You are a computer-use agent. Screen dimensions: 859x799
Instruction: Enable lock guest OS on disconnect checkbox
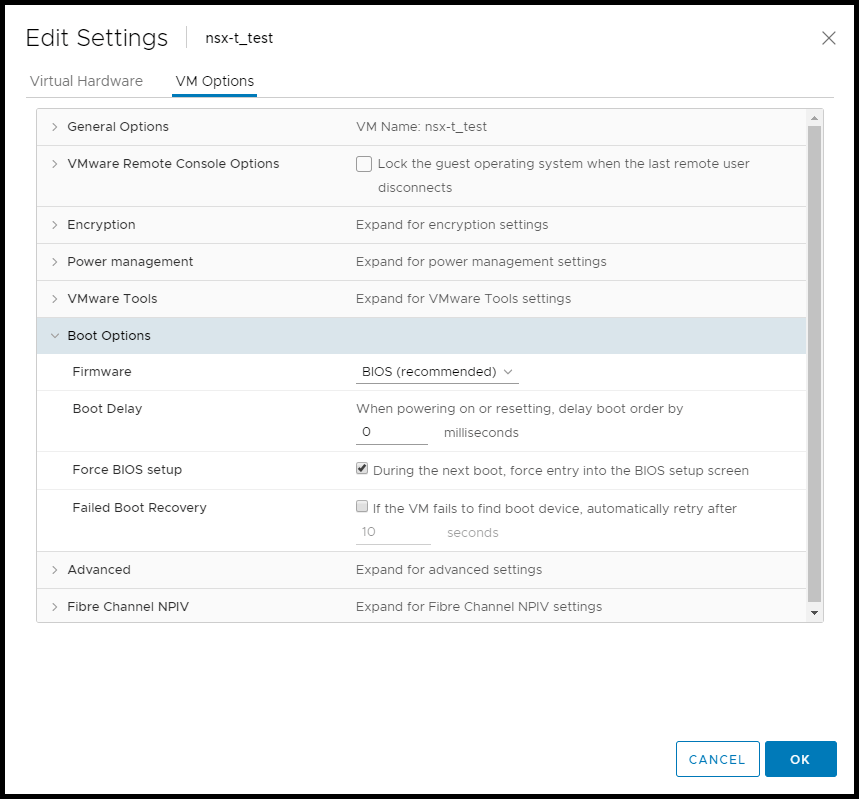pos(364,164)
